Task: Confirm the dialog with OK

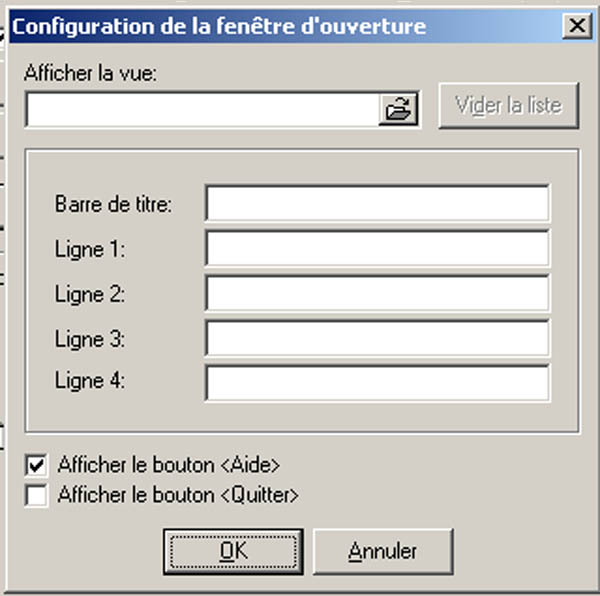Action: coord(233,552)
